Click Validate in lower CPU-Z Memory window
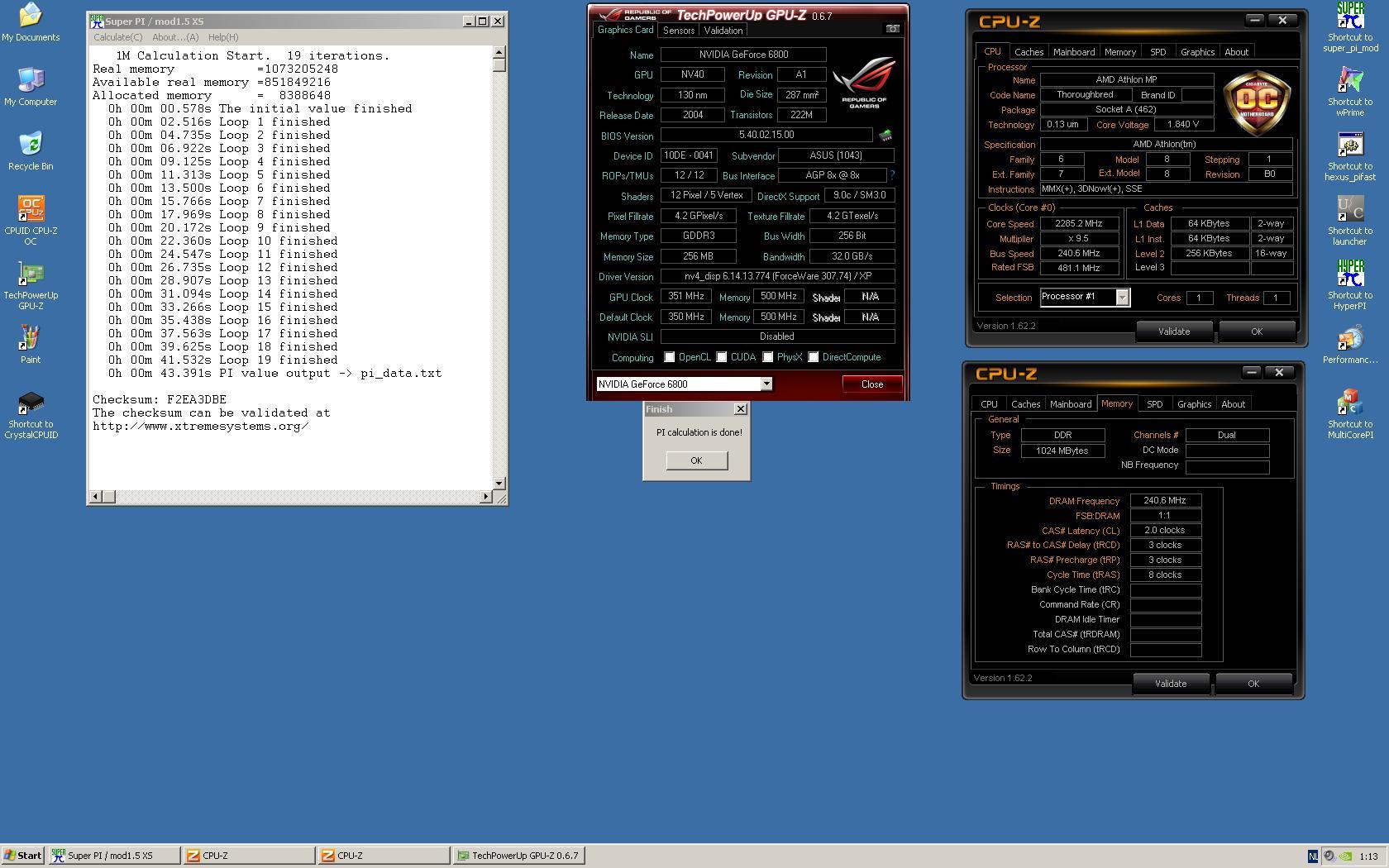This screenshot has width=1389, height=868. tap(1170, 684)
